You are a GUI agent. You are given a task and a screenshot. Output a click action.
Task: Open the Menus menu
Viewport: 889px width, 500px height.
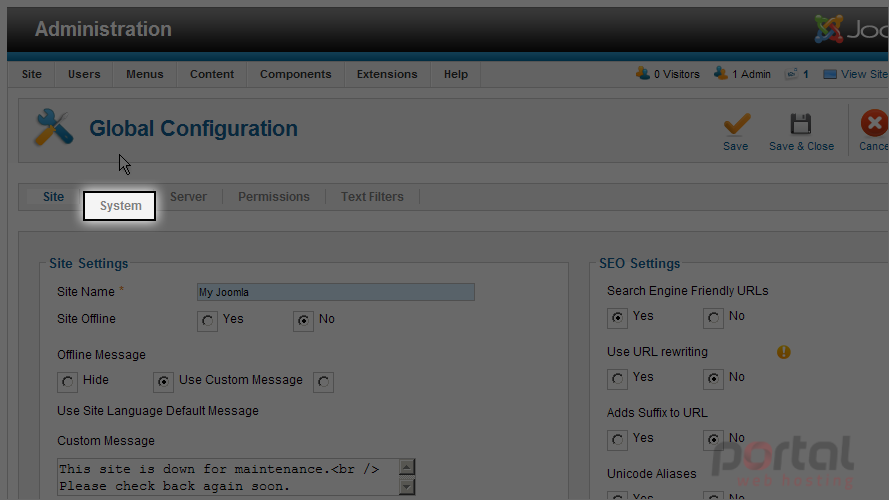[x=145, y=74]
